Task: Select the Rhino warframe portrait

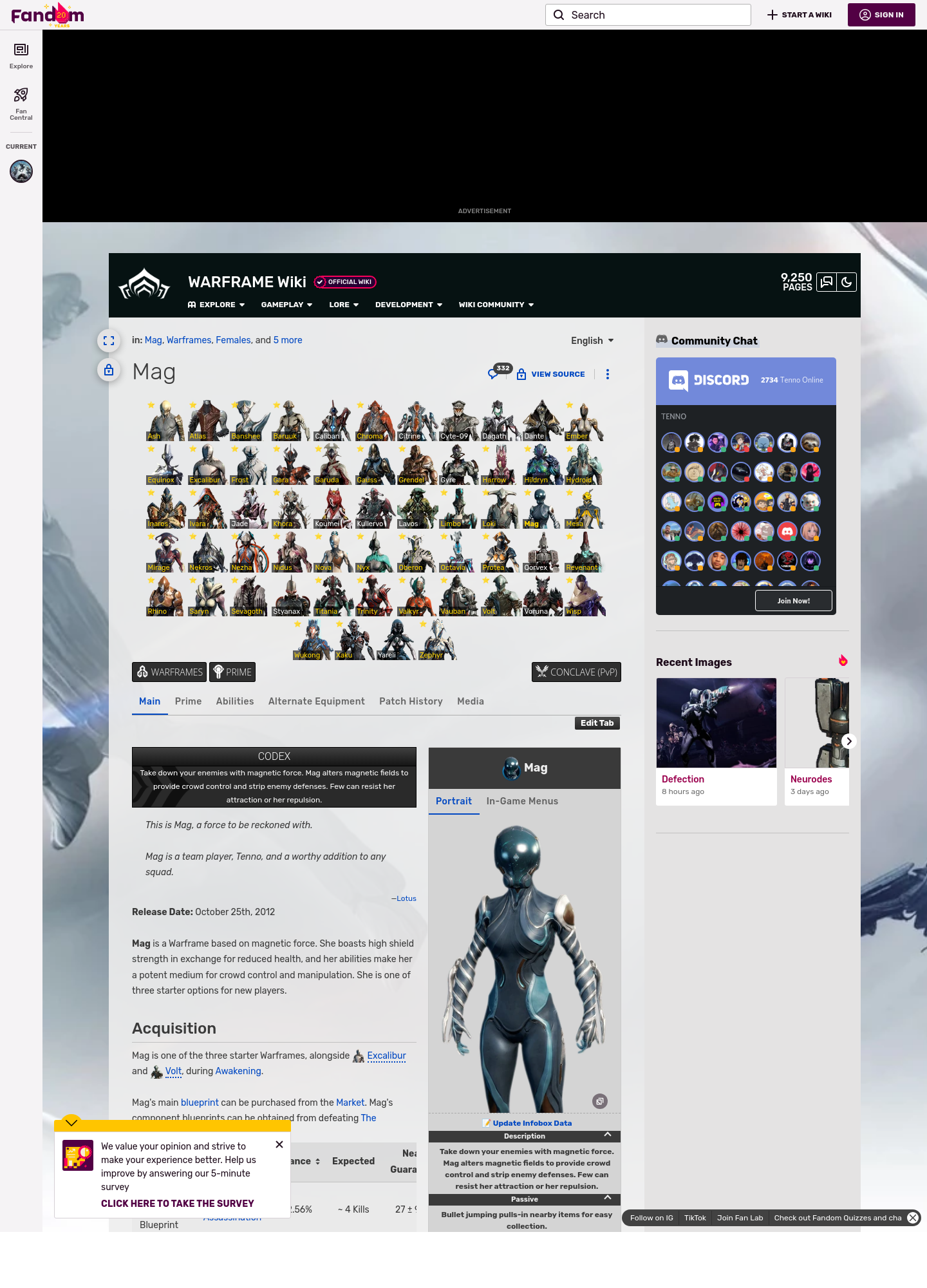Action: pyautogui.click(x=166, y=595)
